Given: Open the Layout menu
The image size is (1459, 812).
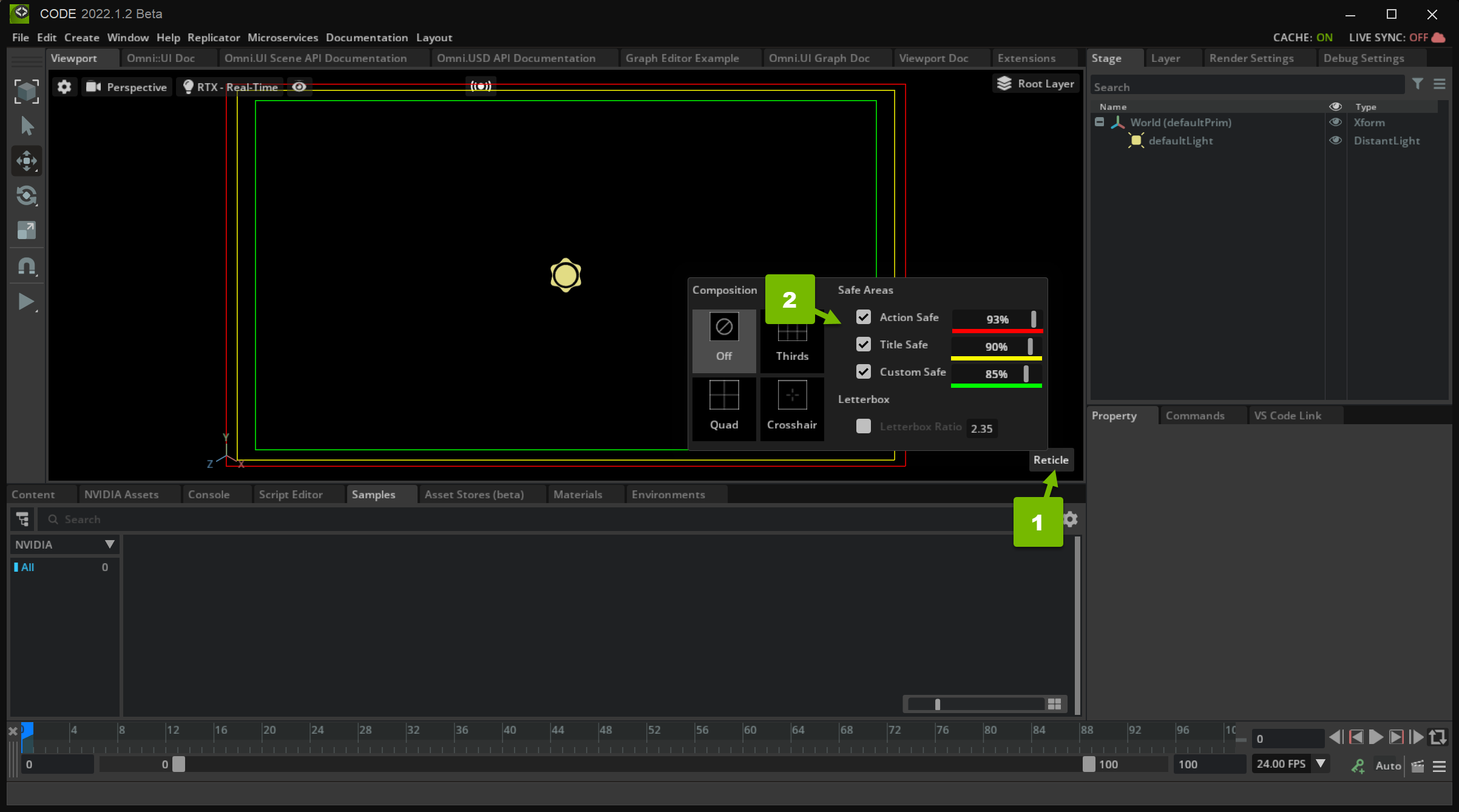Looking at the screenshot, I should [435, 38].
